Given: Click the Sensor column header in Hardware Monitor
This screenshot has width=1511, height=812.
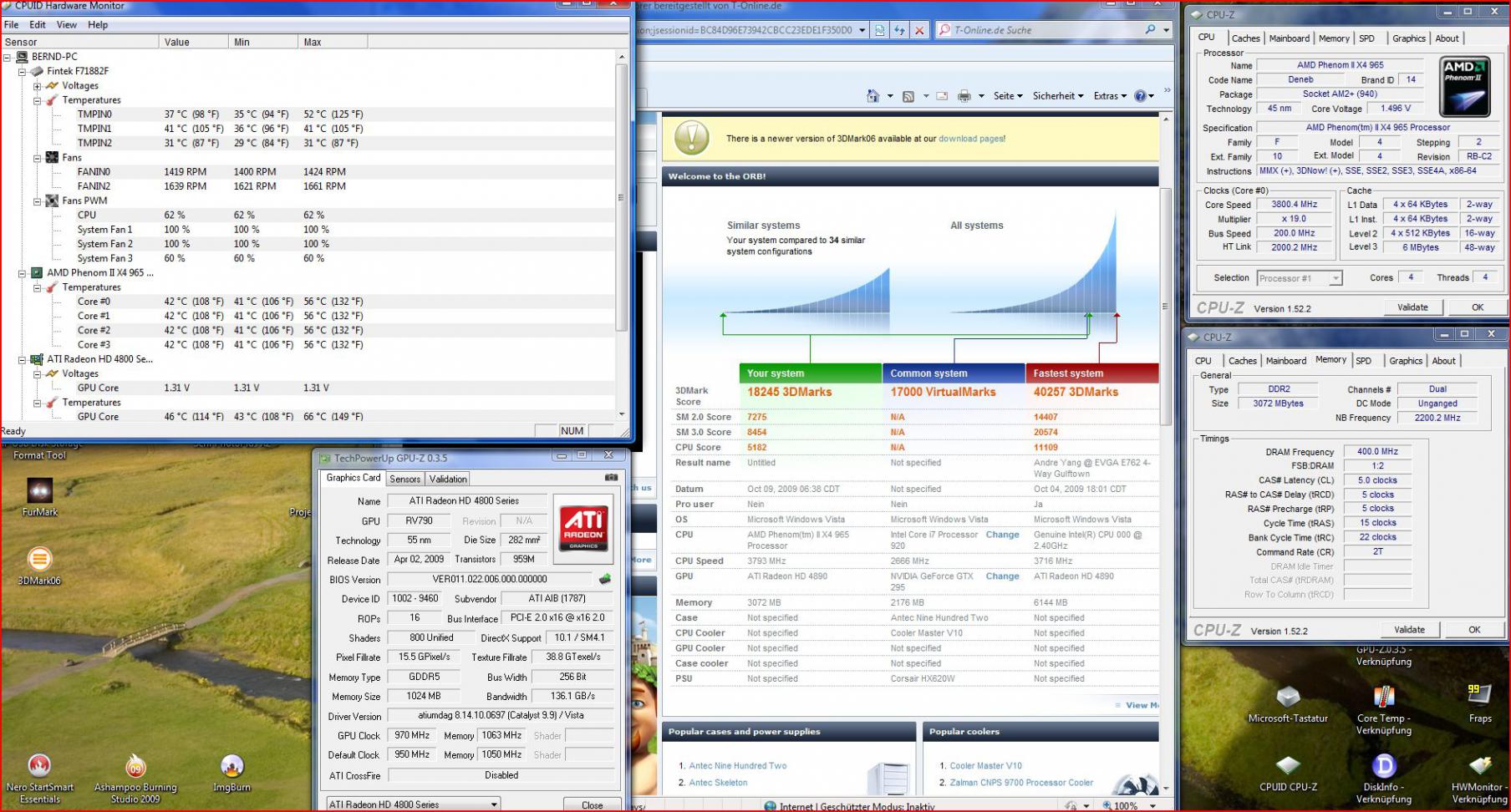Looking at the screenshot, I should click(79, 42).
